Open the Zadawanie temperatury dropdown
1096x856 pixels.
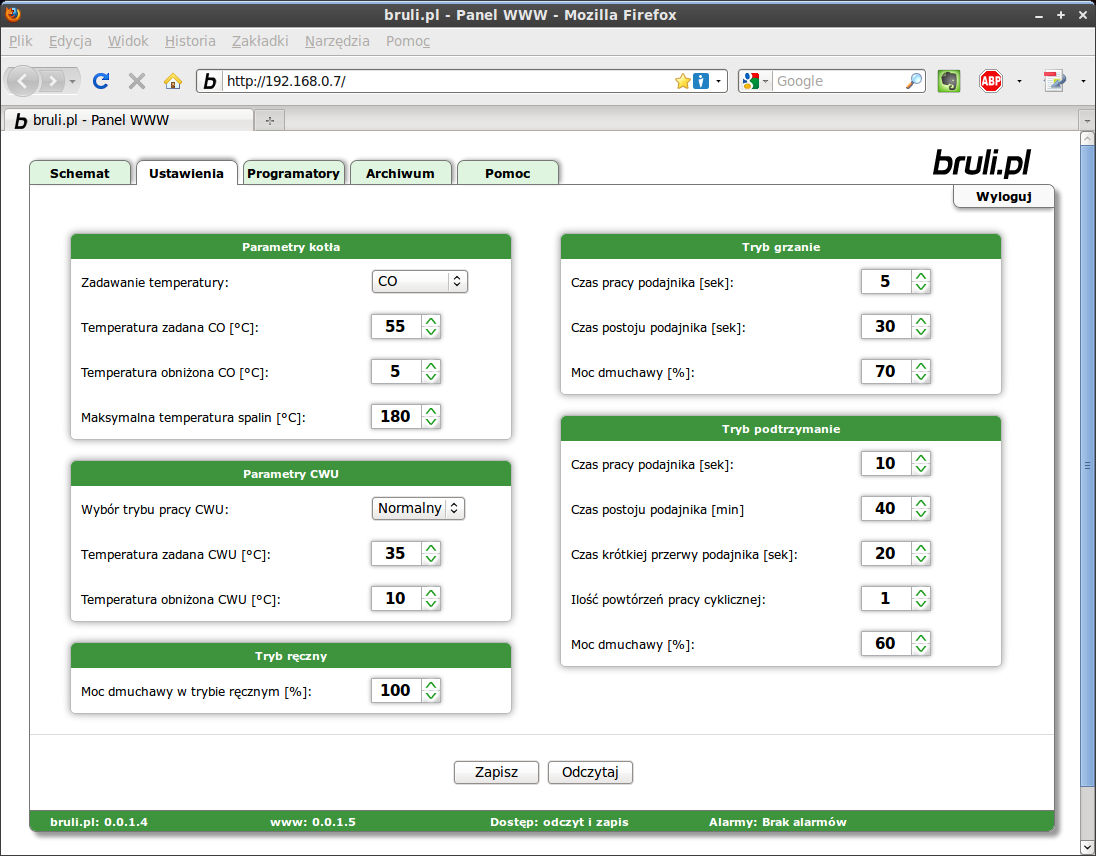[x=419, y=281]
